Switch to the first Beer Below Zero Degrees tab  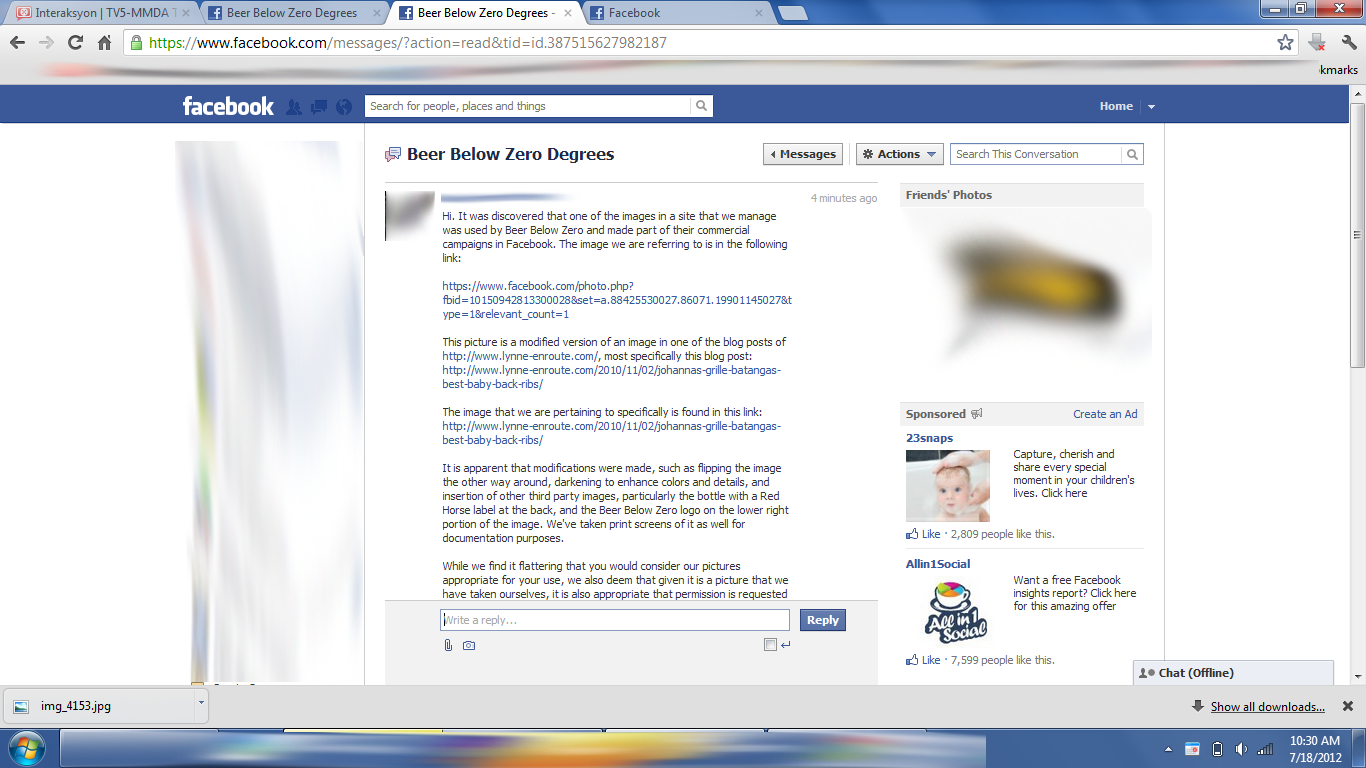tap(292, 13)
